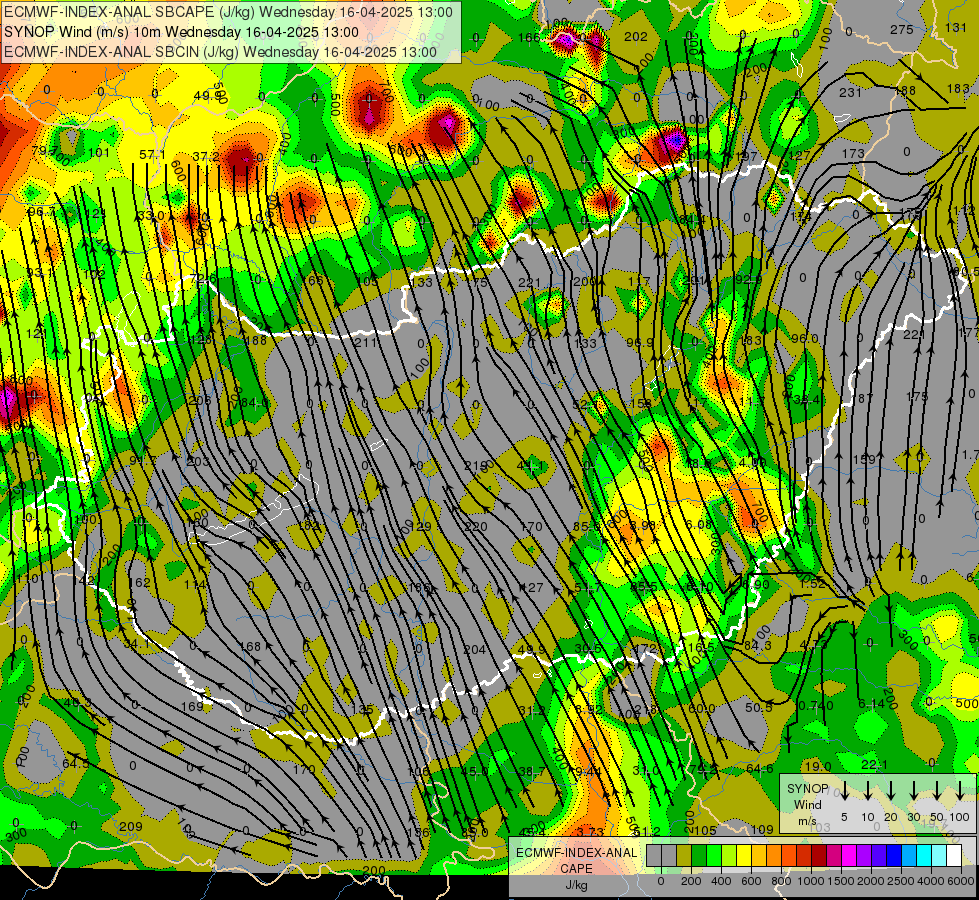Click the '45.0' map value
Image resolution: width=979 pixels, height=900 pixels.
tap(475, 771)
